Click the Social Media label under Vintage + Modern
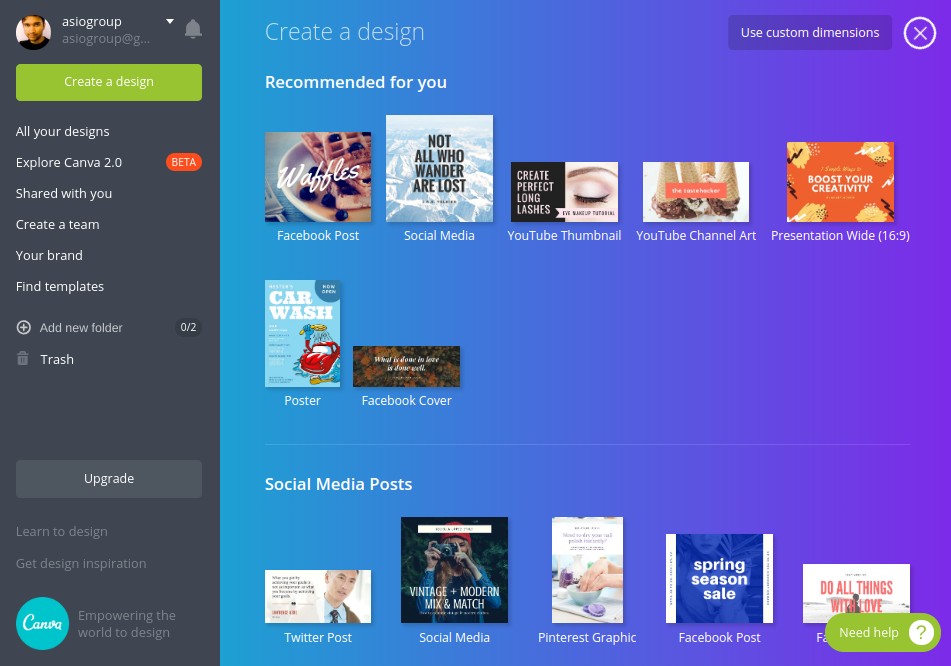Screen dimensions: 951x666 [454, 637]
